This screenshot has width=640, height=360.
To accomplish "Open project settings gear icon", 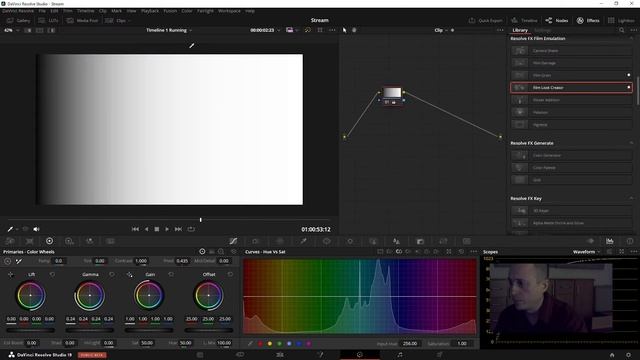I will (628, 355).
